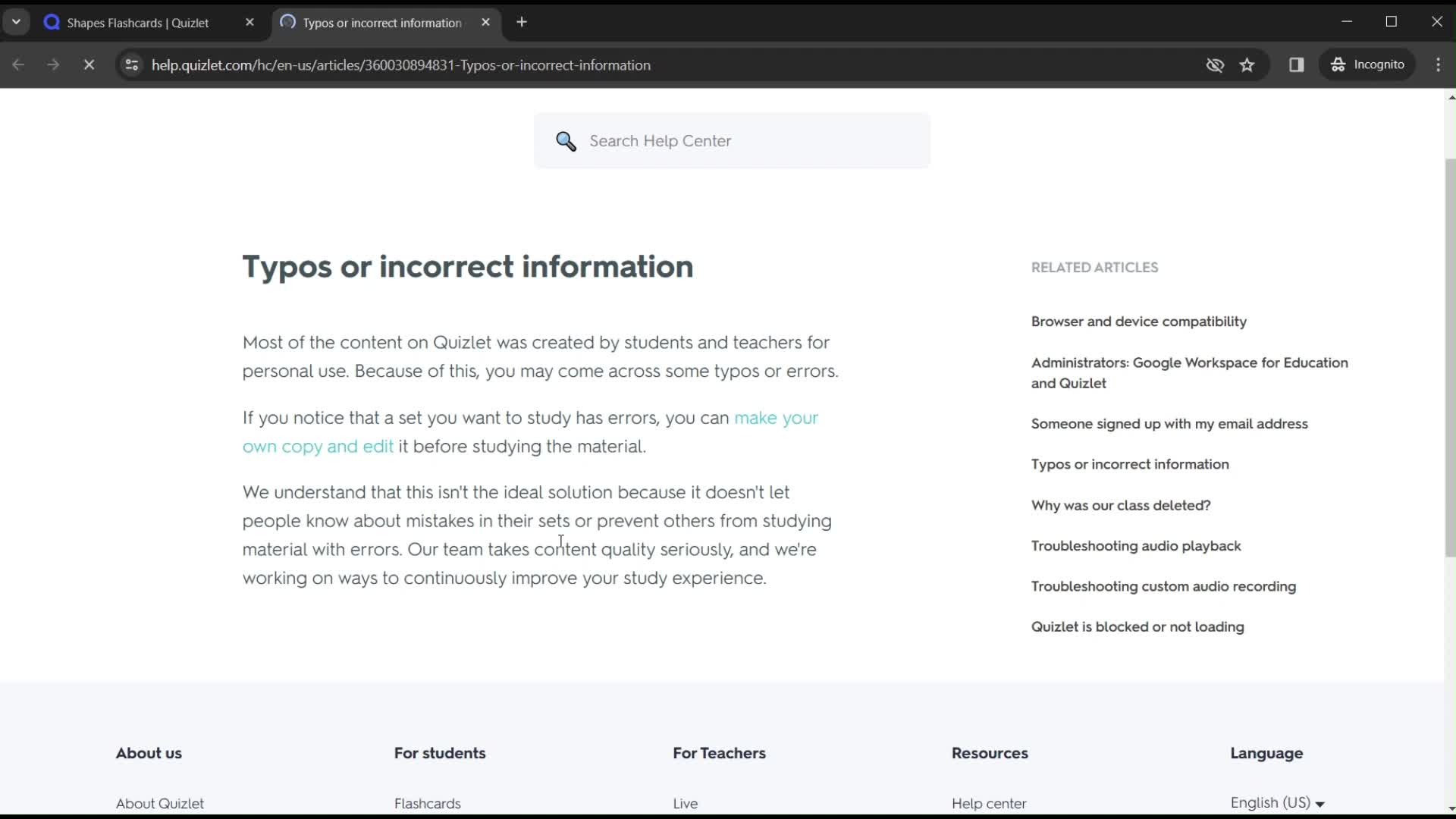Open Someone signed up with my email address
Viewport: 1456px width, 819px height.
1169,424
